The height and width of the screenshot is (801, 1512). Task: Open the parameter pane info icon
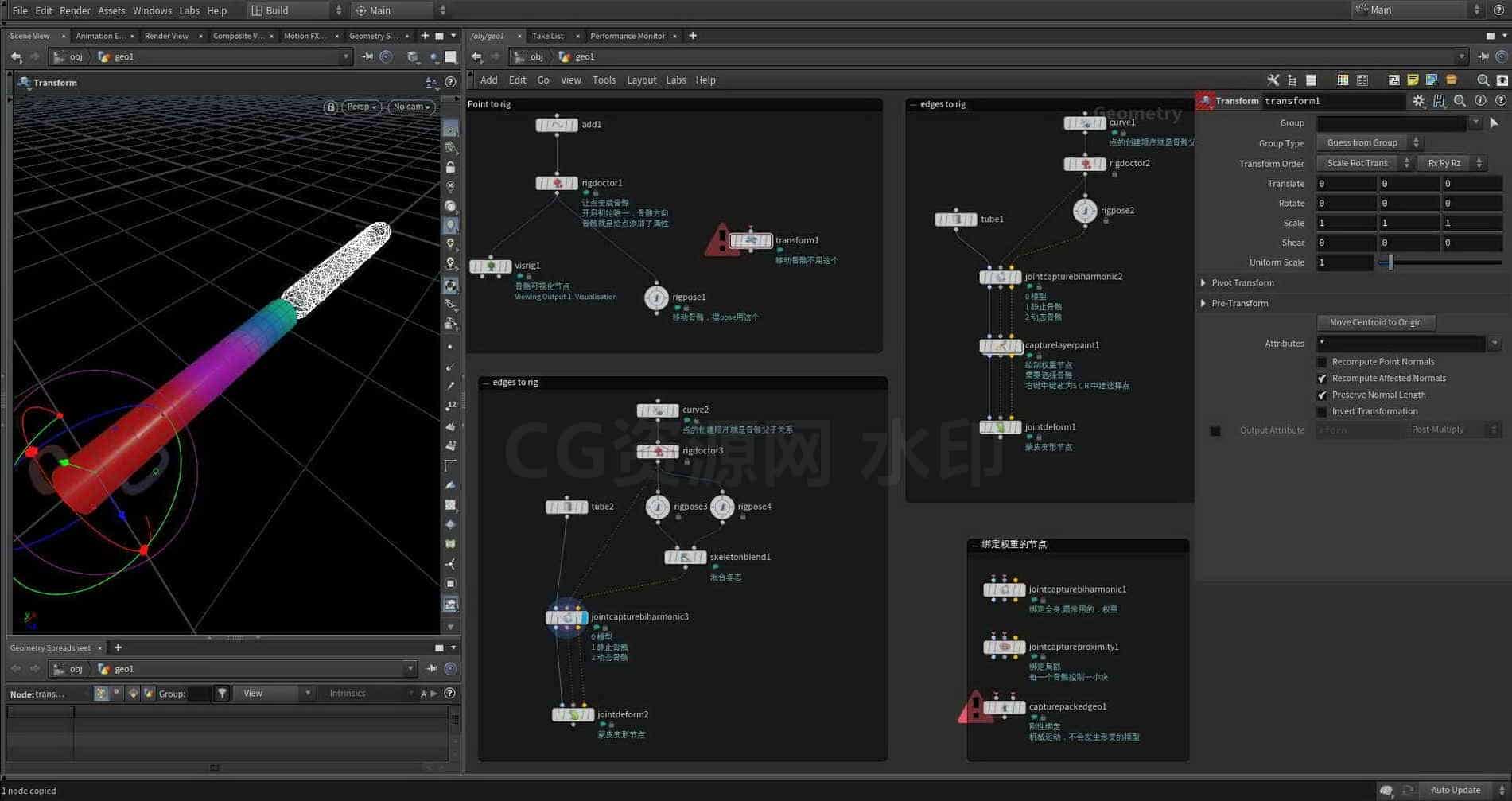coord(1480,101)
